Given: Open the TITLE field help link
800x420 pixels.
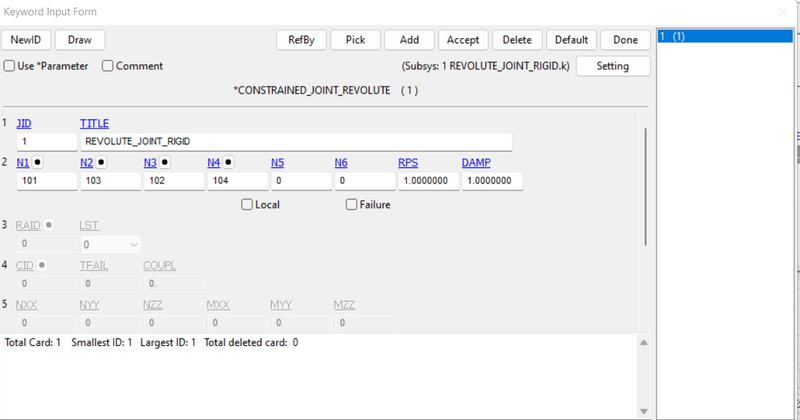Looking at the screenshot, I should click(x=94, y=123).
